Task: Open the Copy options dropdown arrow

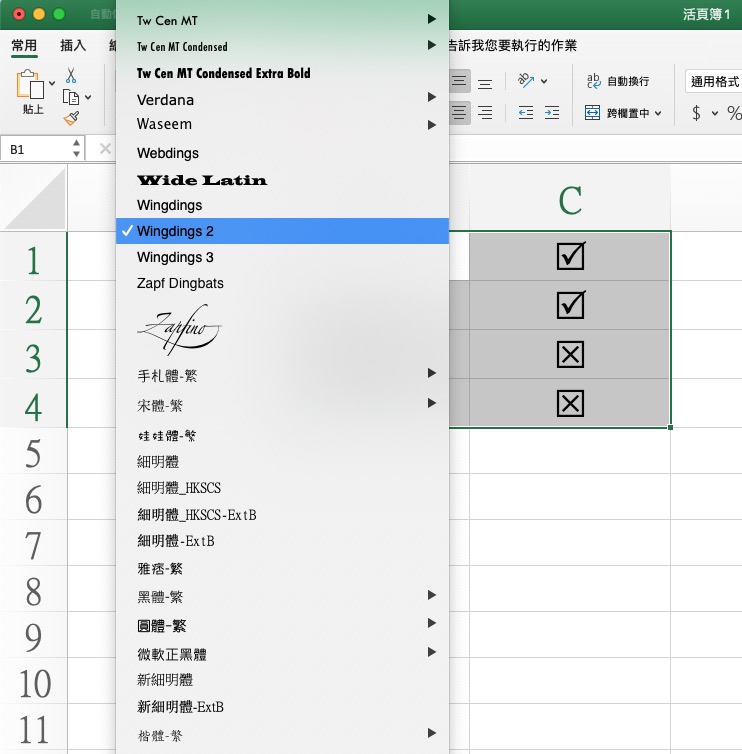Action: 88,97
